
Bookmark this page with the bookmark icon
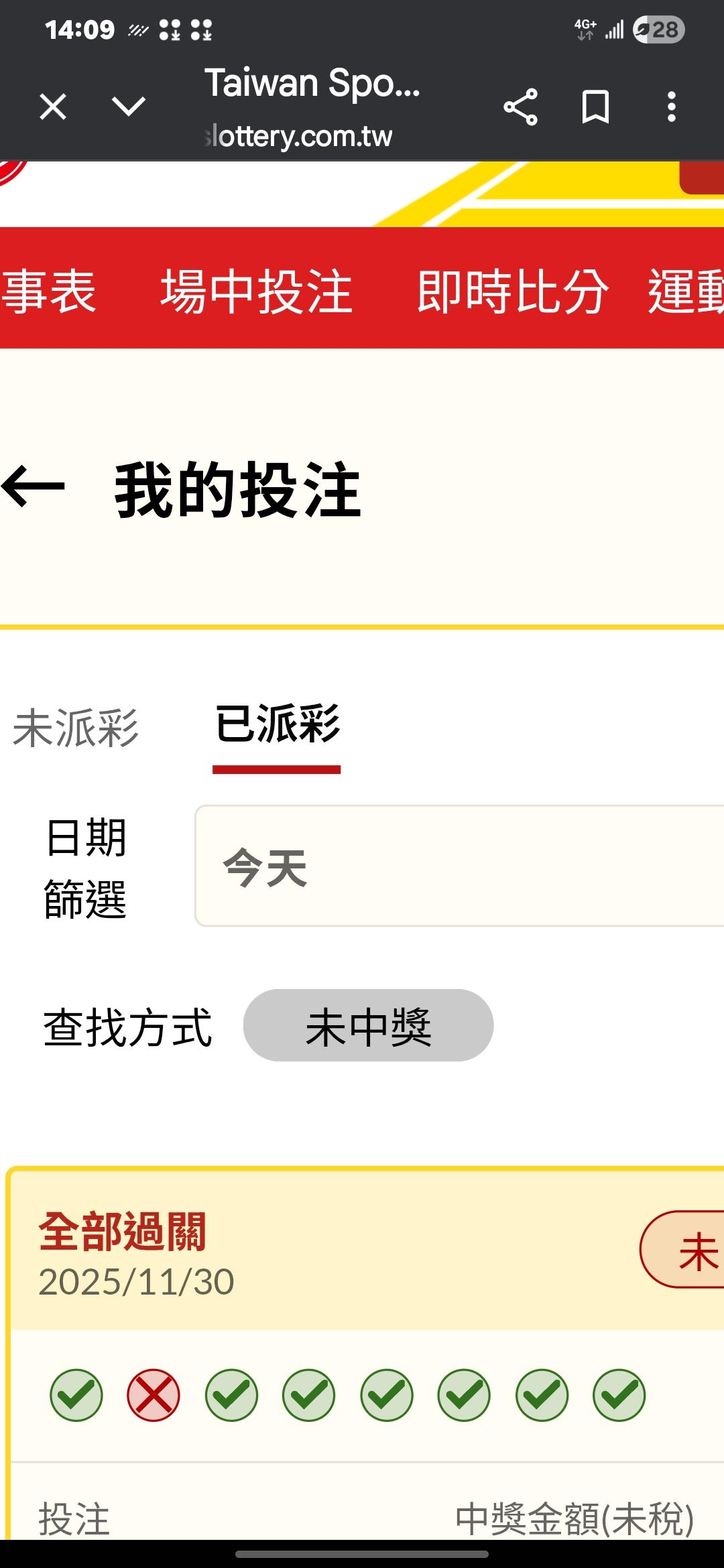(x=595, y=107)
